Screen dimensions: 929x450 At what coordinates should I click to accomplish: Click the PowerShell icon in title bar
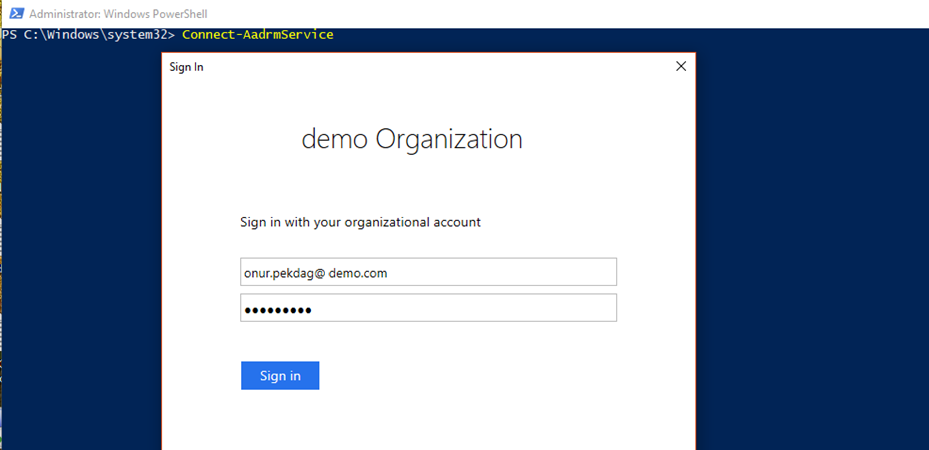(17, 13)
